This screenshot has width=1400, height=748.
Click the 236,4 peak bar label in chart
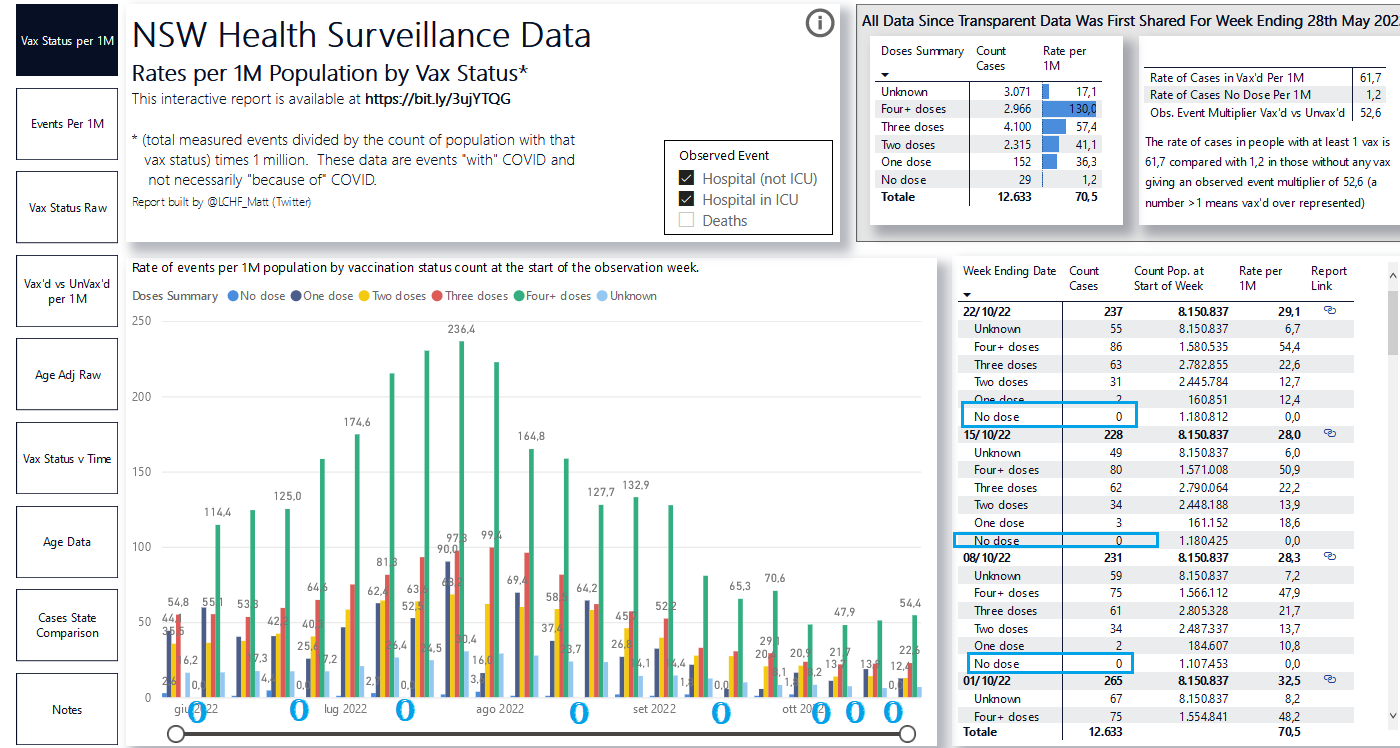[x=461, y=329]
